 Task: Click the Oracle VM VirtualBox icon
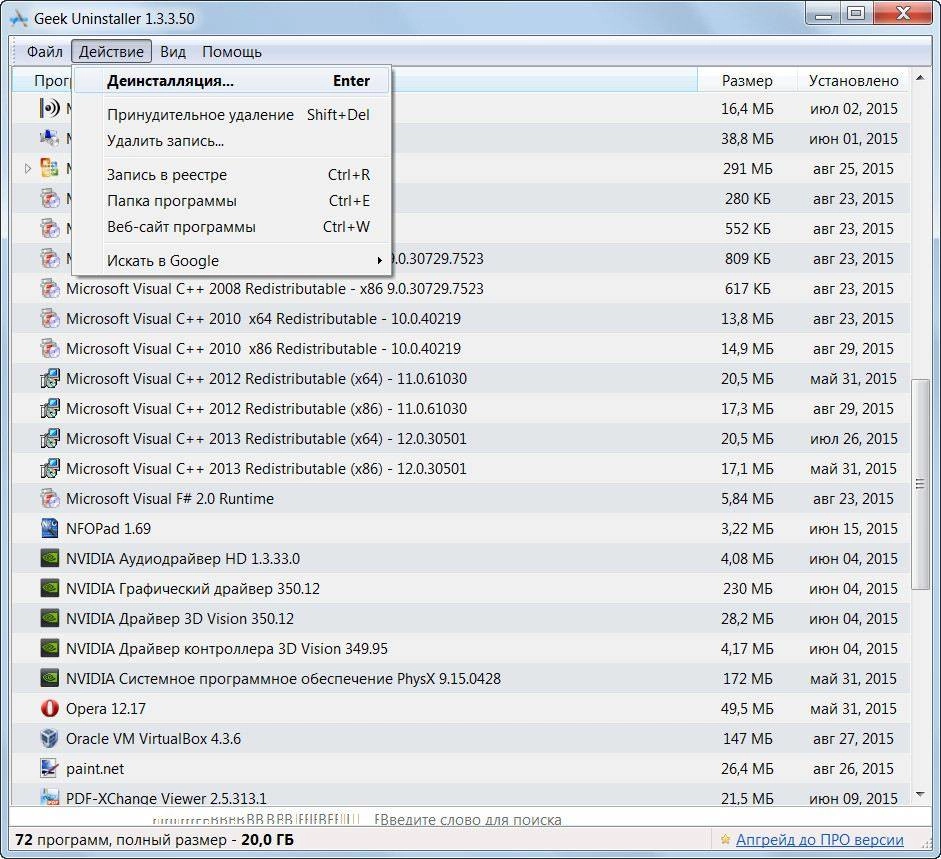point(49,739)
